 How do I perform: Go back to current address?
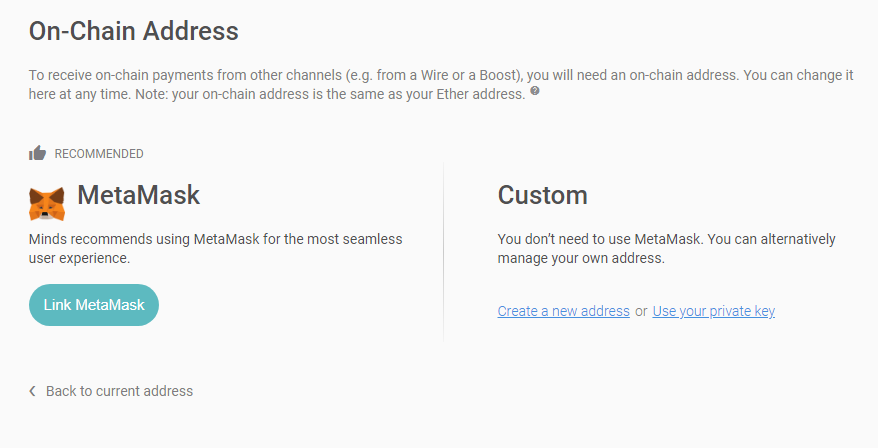click(x=119, y=391)
